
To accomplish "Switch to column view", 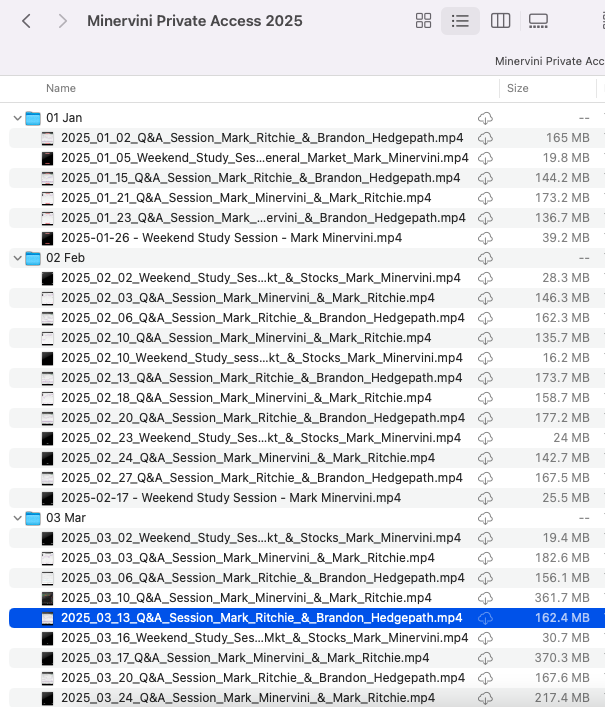I will [x=500, y=21].
